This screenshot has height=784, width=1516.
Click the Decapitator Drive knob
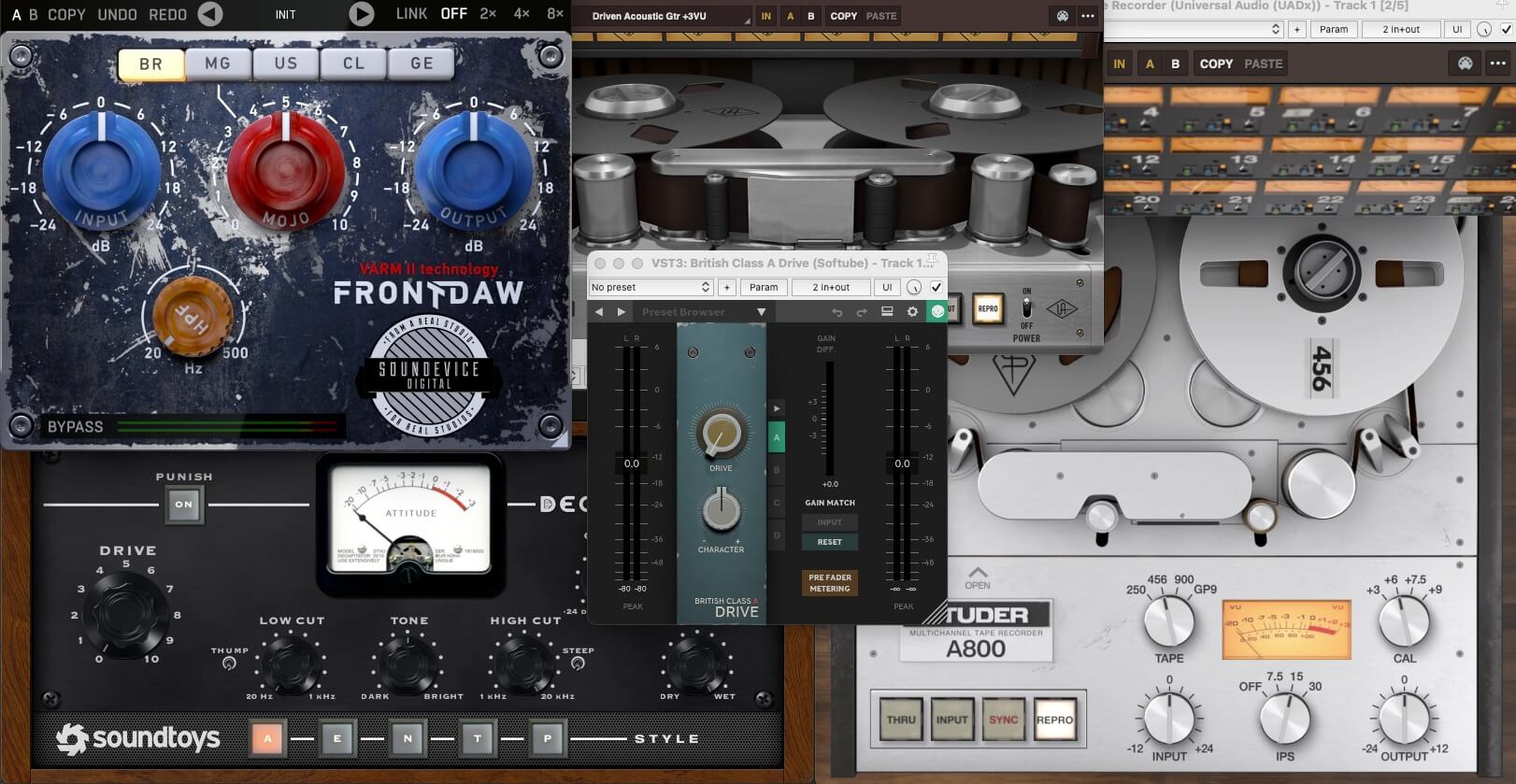(125, 613)
